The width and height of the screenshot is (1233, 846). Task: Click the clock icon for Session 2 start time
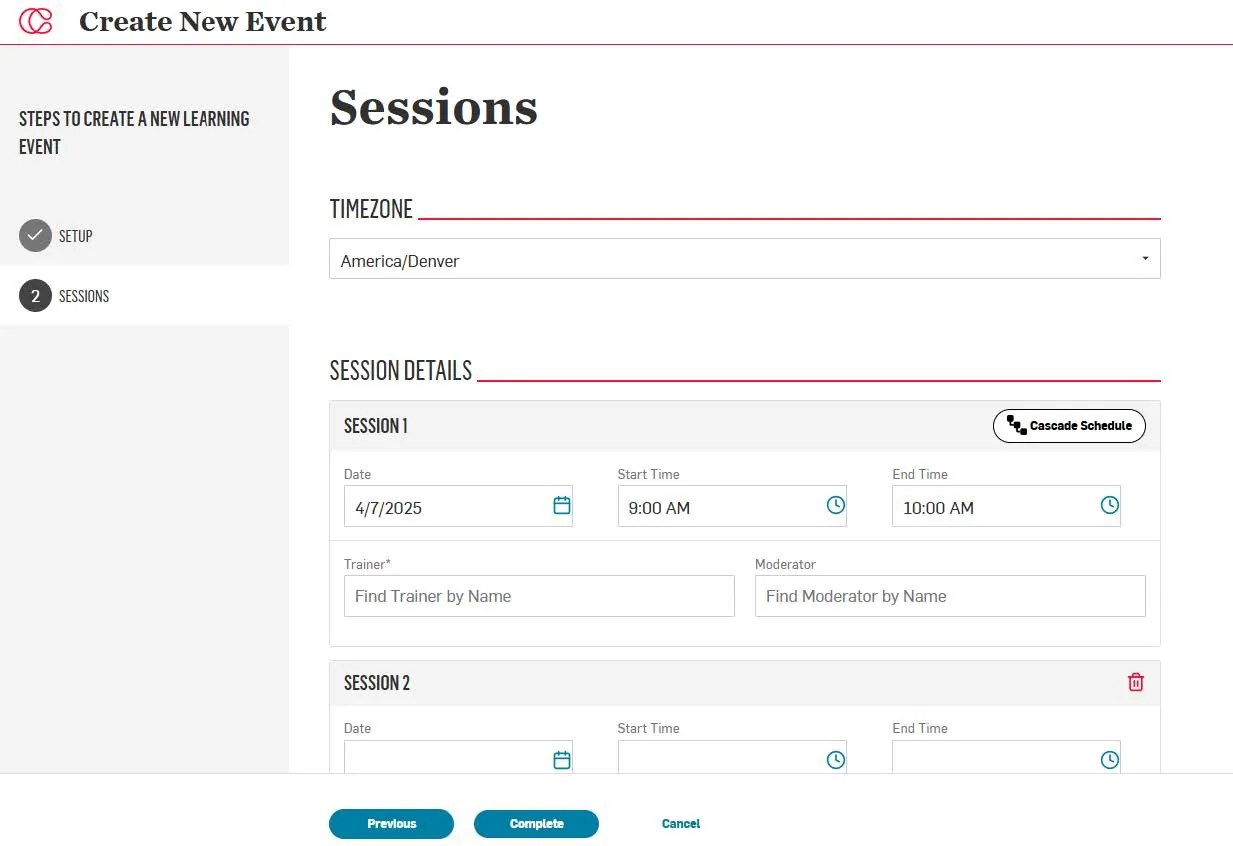click(835, 759)
